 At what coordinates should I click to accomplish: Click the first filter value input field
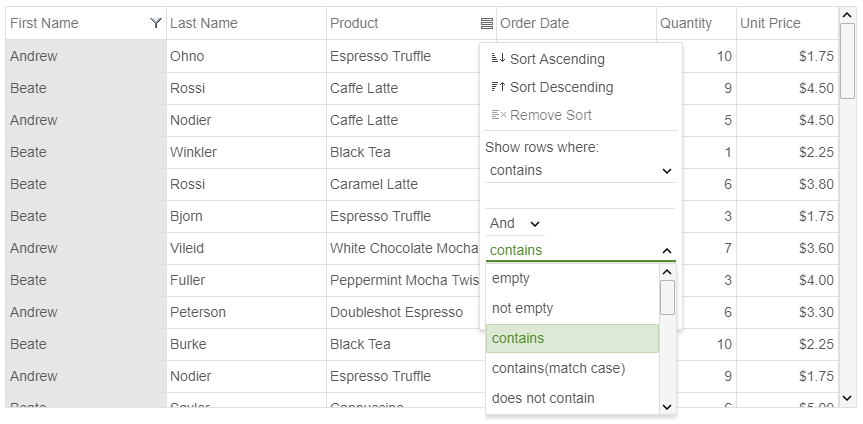click(x=580, y=197)
